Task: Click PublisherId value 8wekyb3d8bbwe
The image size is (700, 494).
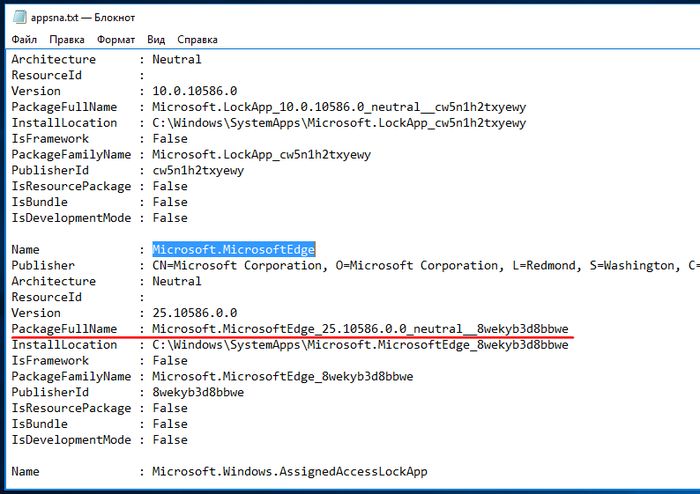Action: click(x=198, y=393)
